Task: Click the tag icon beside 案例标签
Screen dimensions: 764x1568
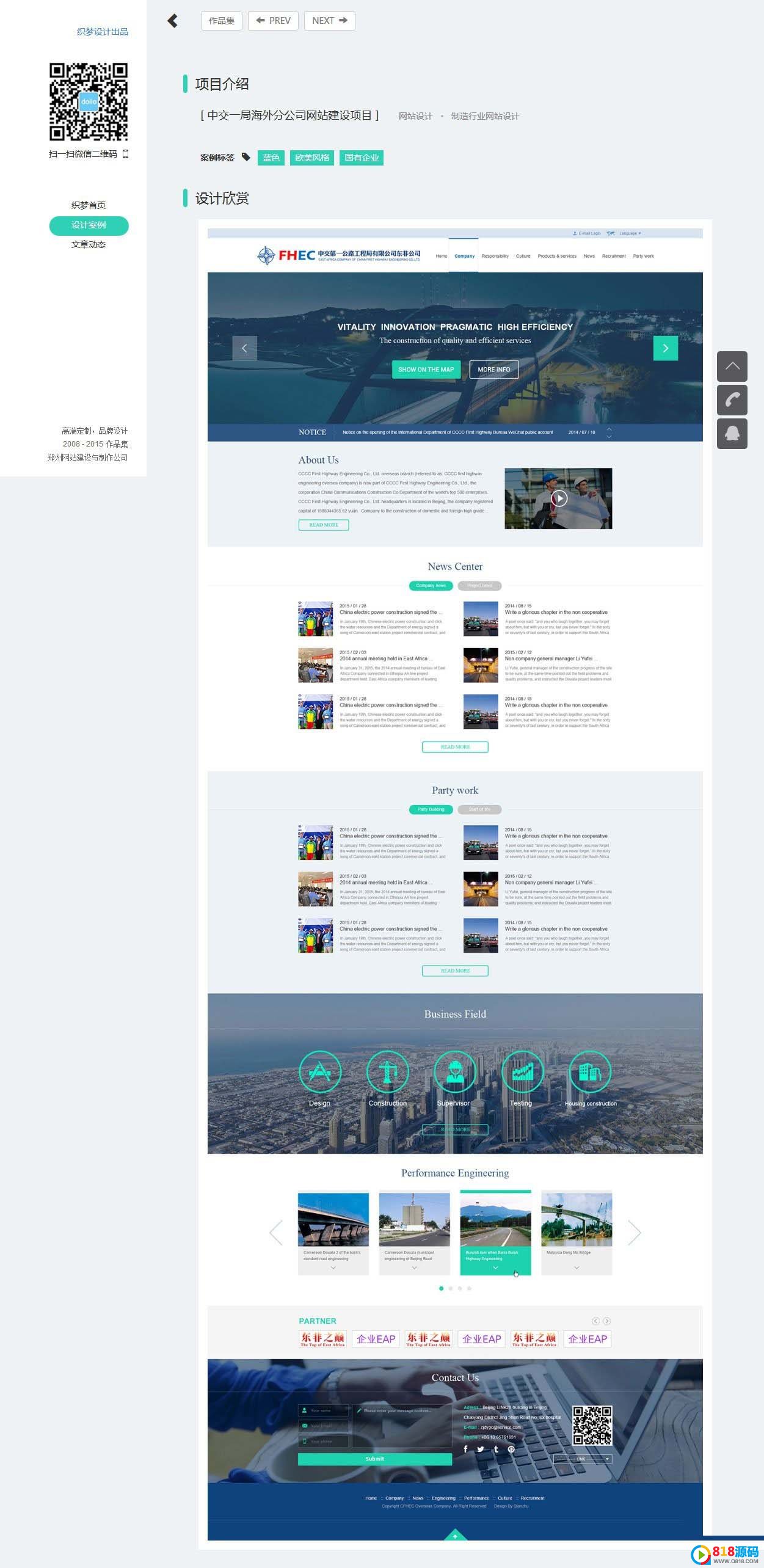Action: point(246,157)
